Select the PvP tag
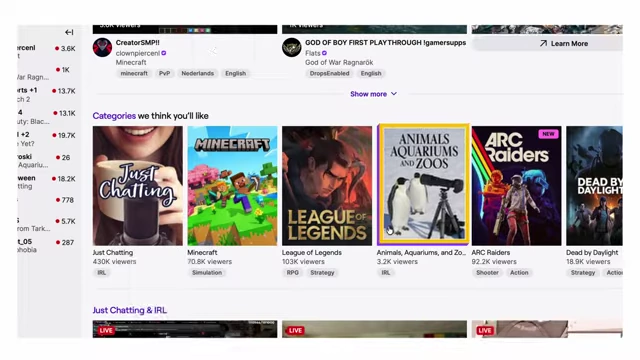The width and height of the screenshot is (640, 360). 164,73
